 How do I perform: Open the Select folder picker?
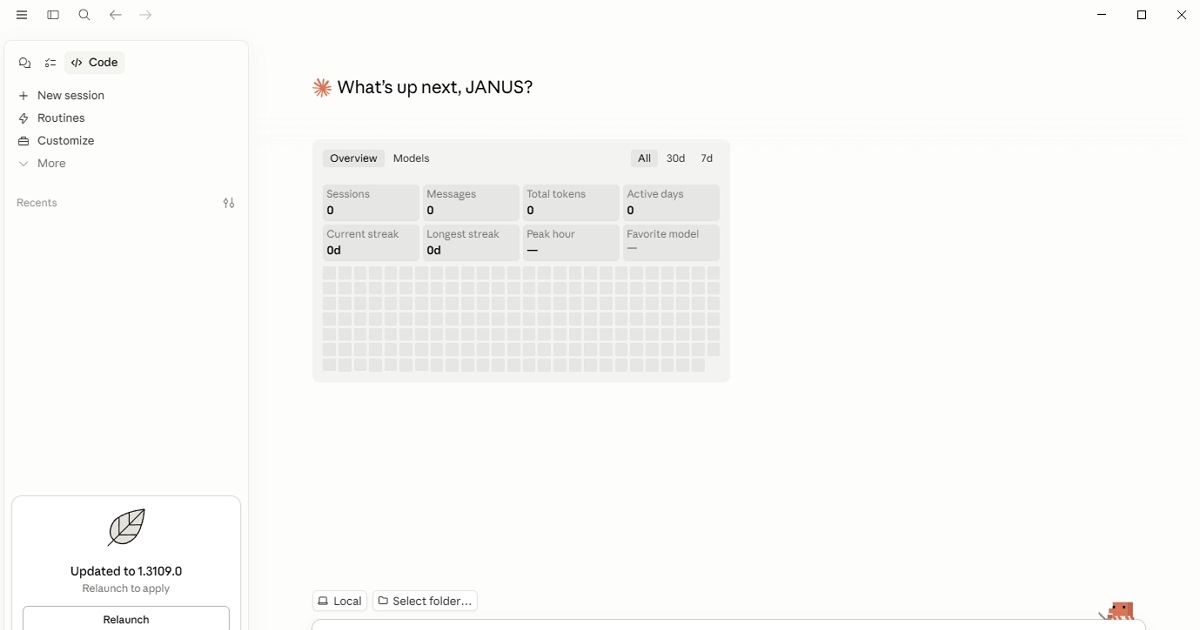click(425, 601)
